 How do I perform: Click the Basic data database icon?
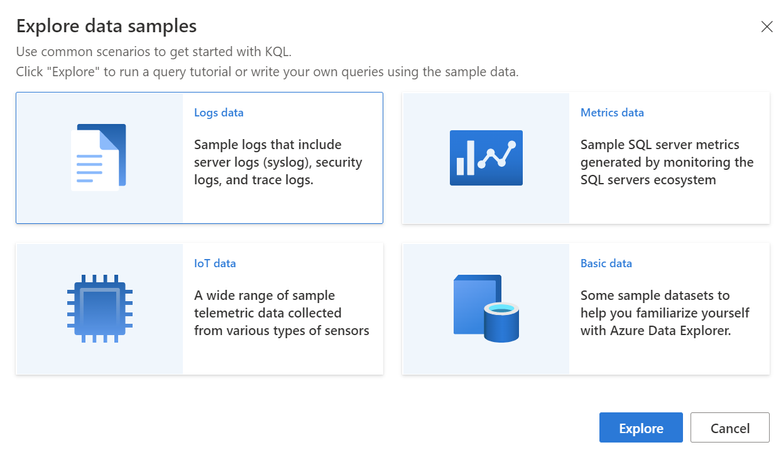coord(486,308)
